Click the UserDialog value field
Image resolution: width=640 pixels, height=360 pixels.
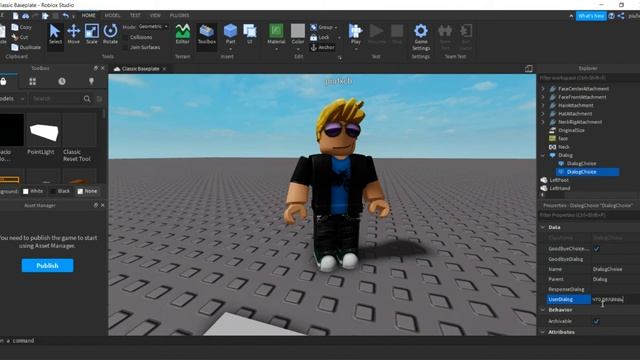616,300
